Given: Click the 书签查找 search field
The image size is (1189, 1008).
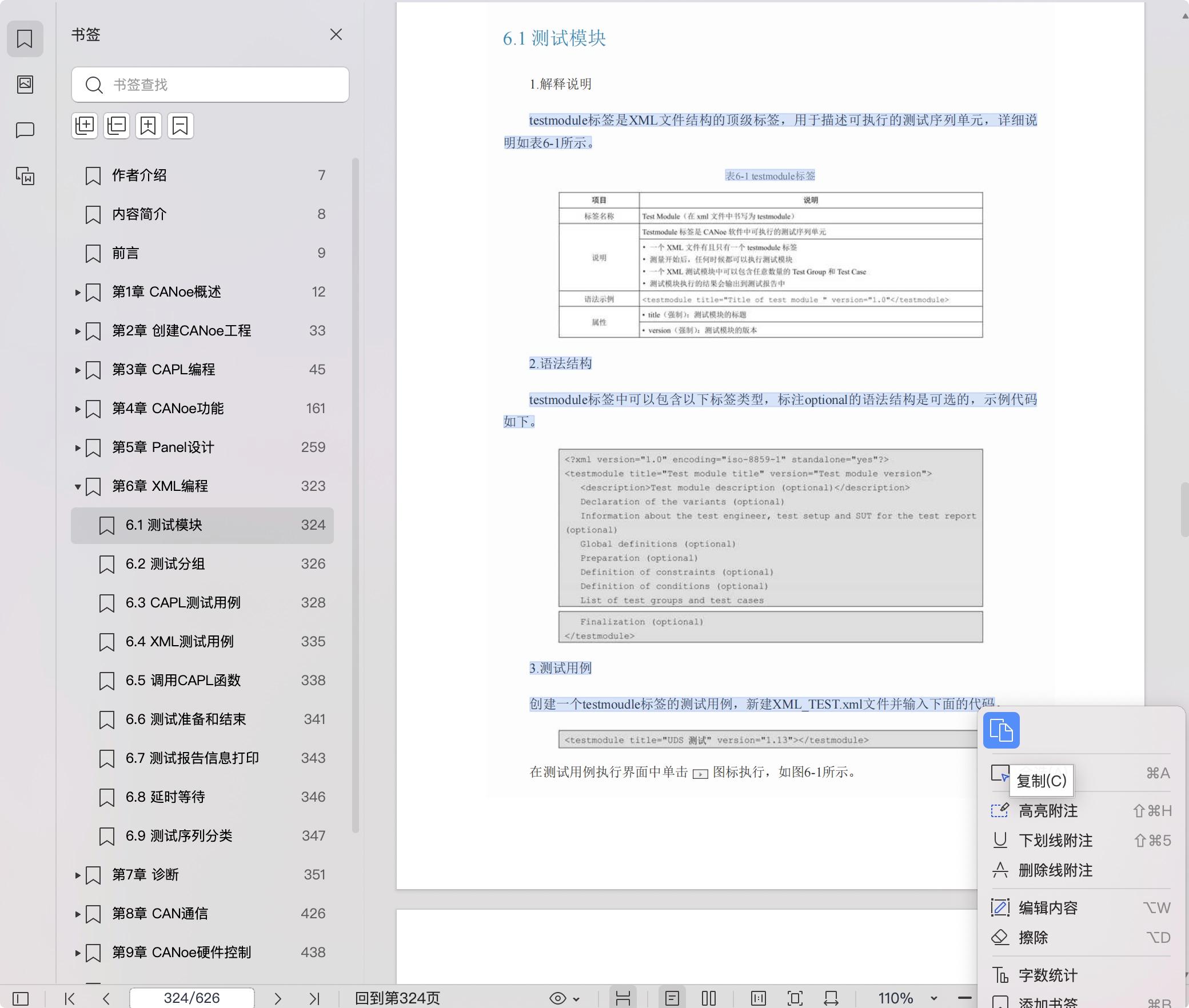Looking at the screenshot, I should pyautogui.click(x=210, y=85).
